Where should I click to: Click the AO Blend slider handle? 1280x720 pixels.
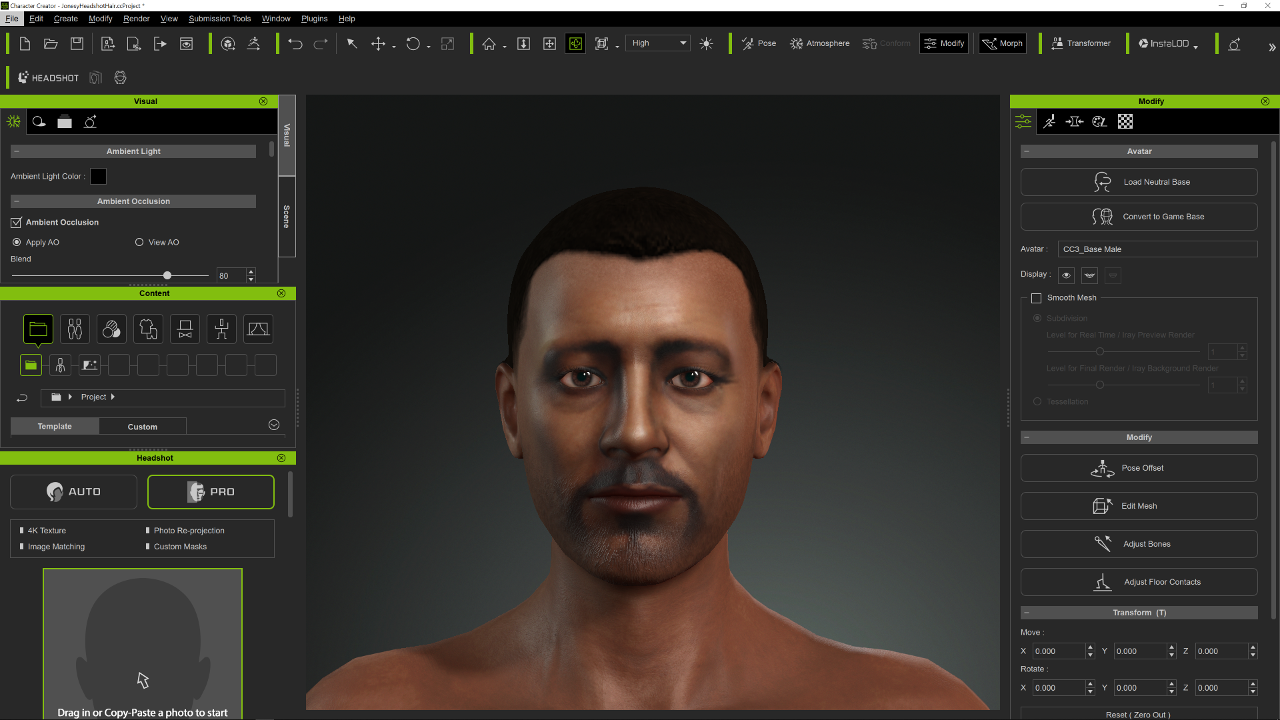(x=167, y=275)
